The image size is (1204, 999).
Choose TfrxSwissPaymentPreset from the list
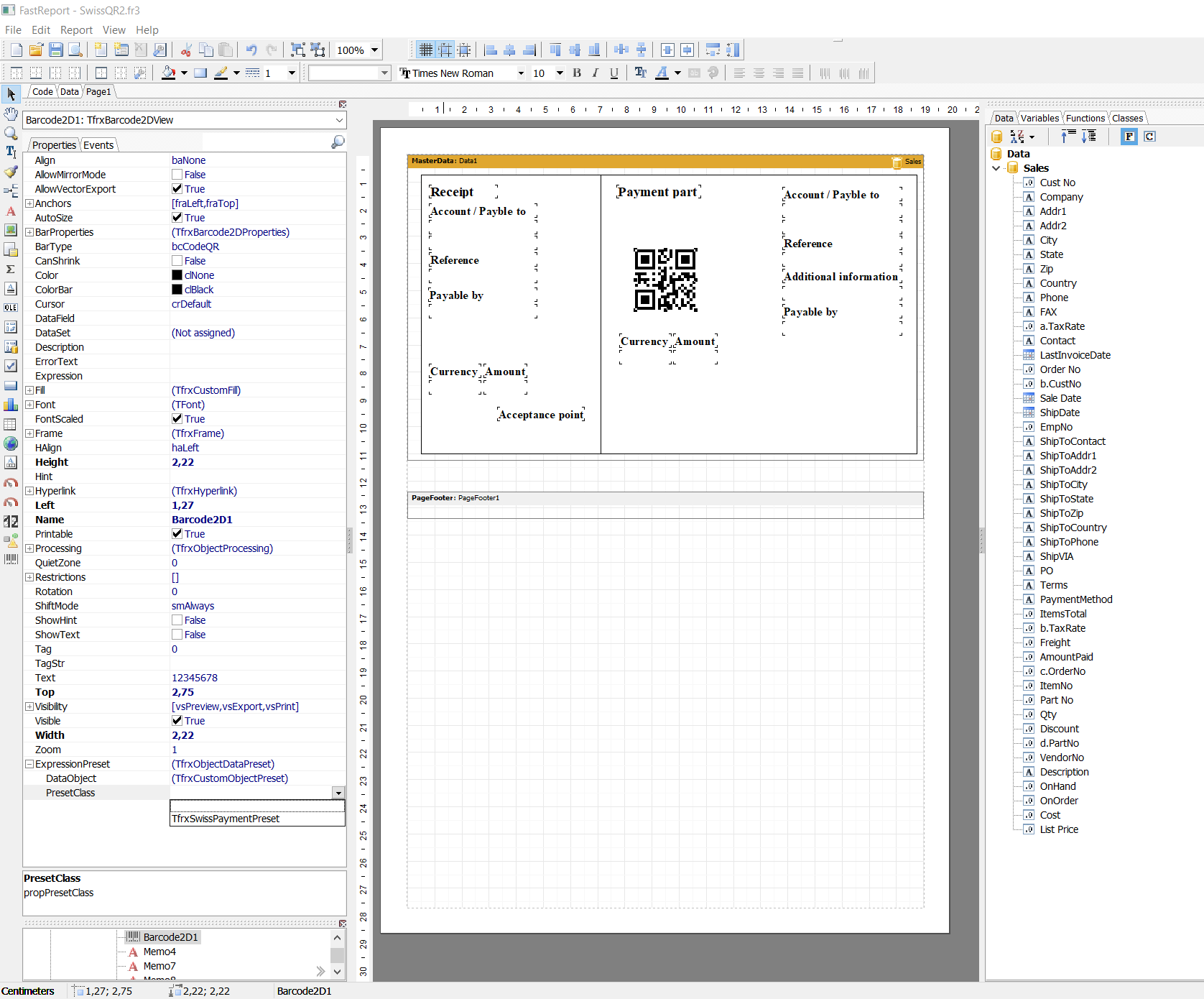(x=226, y=819)
